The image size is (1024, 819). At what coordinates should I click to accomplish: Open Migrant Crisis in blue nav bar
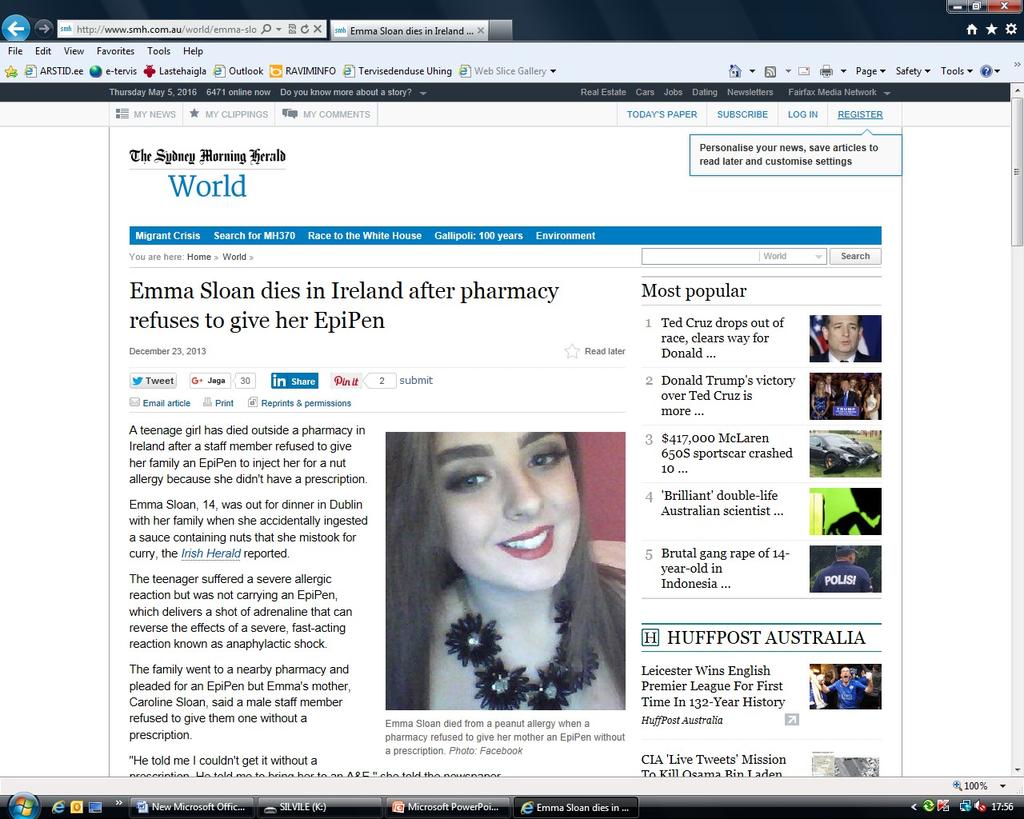tap(168, 236)
